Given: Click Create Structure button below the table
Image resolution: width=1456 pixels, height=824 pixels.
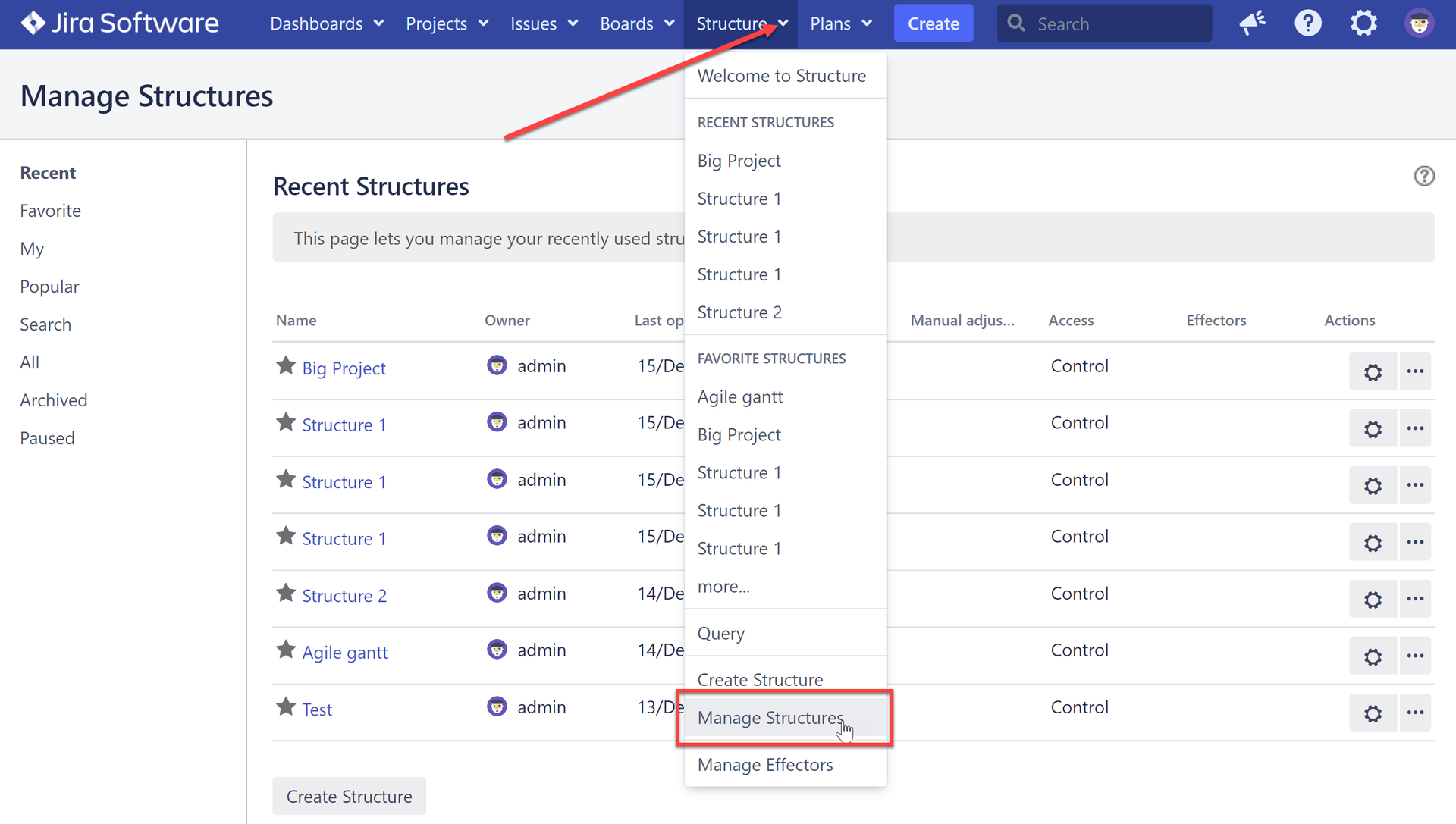Looking at the screenshot, I should coord(349,796).
